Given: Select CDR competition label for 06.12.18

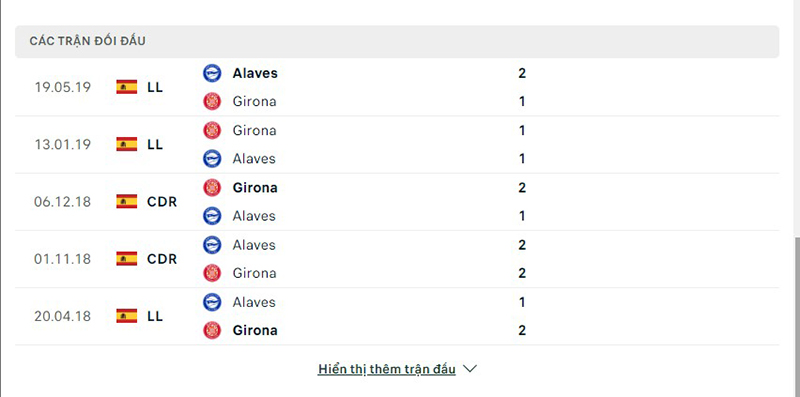Looking at the screenshot, I should (162, 202).
